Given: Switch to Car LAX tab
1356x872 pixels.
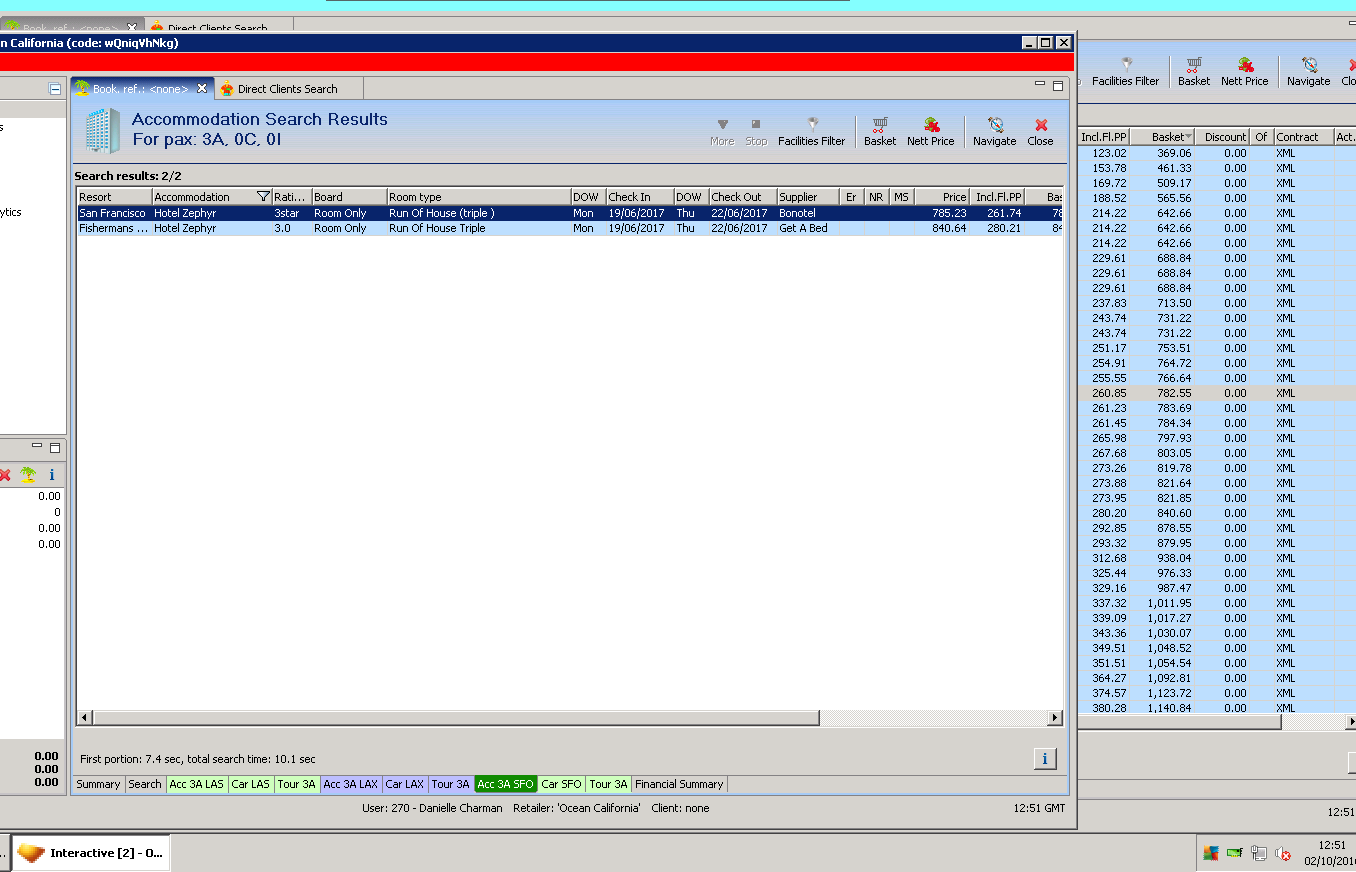Looking at the screenshot, I should tap(405, 784).
